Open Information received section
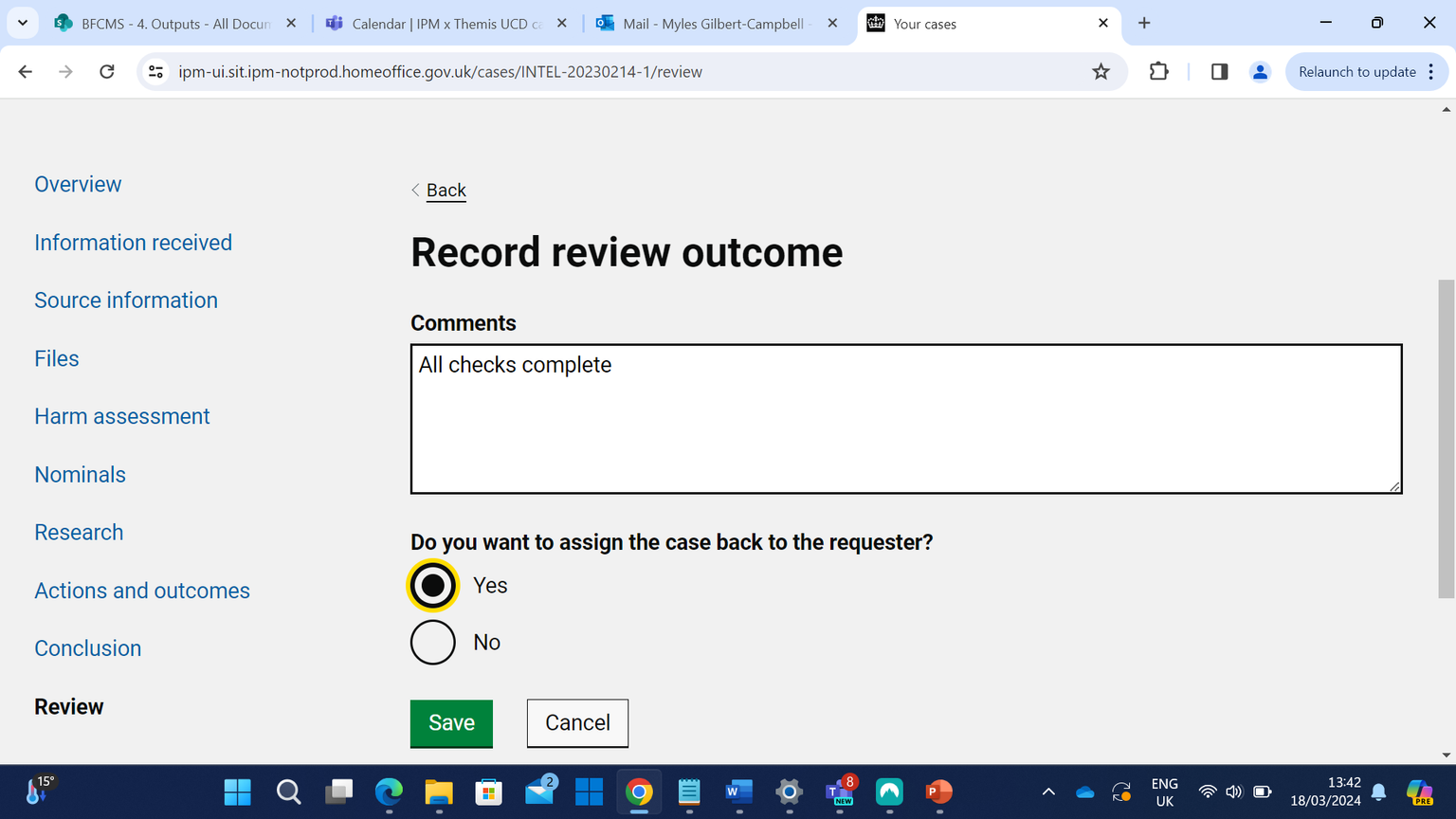1456x819 pixels. click(133, 243)
